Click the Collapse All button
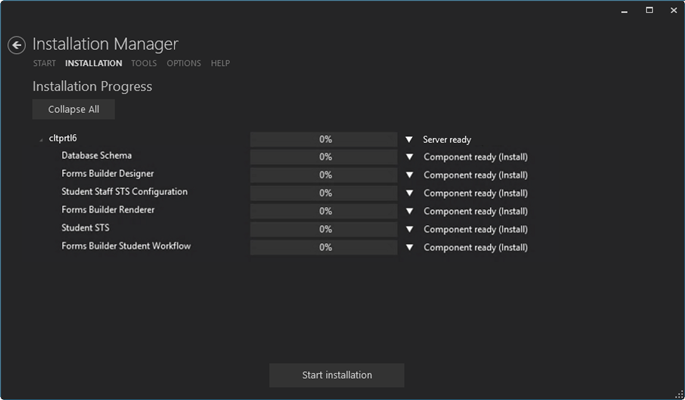 (74, 109)
